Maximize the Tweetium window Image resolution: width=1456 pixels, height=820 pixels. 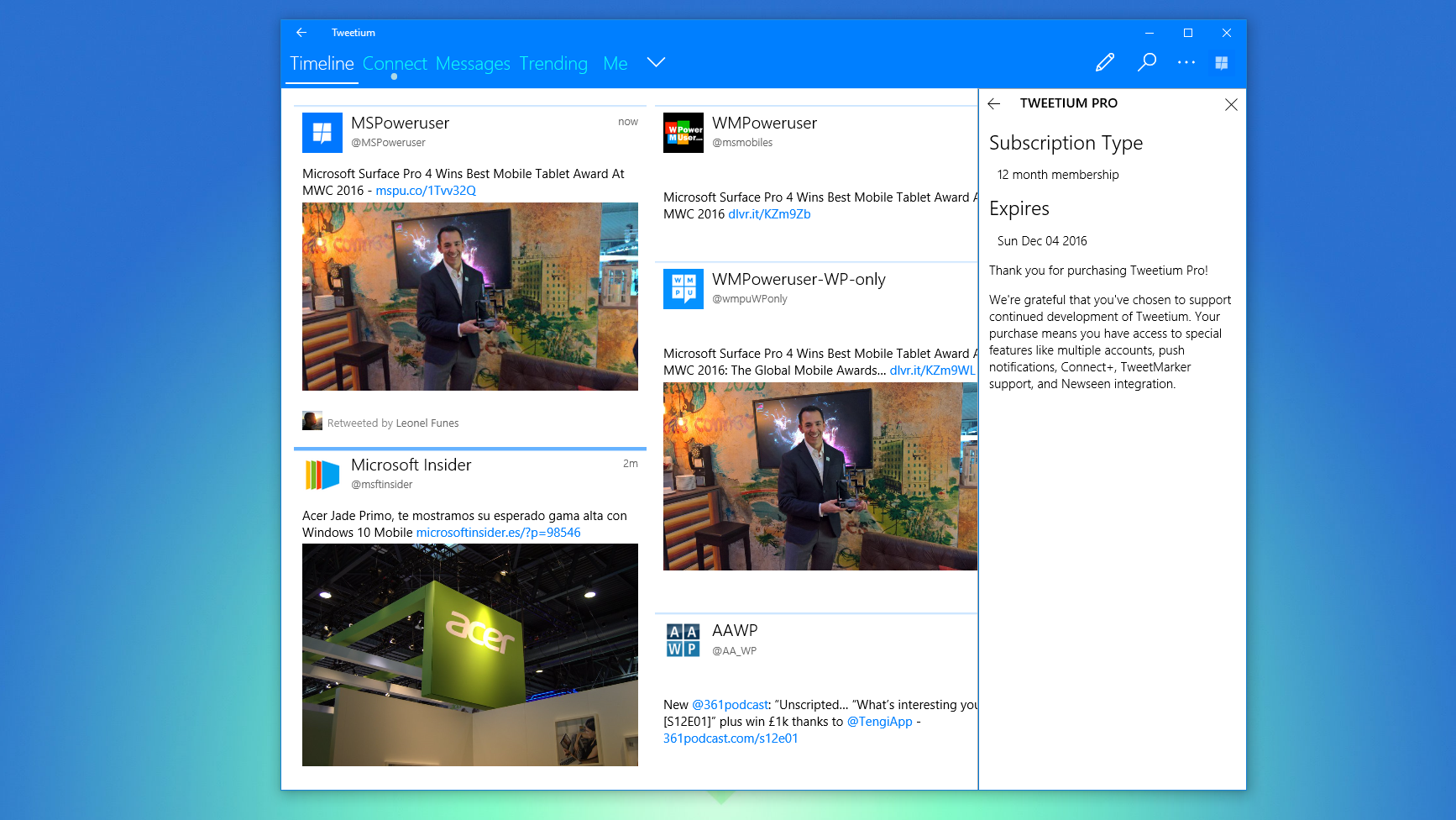(1188, 33)
